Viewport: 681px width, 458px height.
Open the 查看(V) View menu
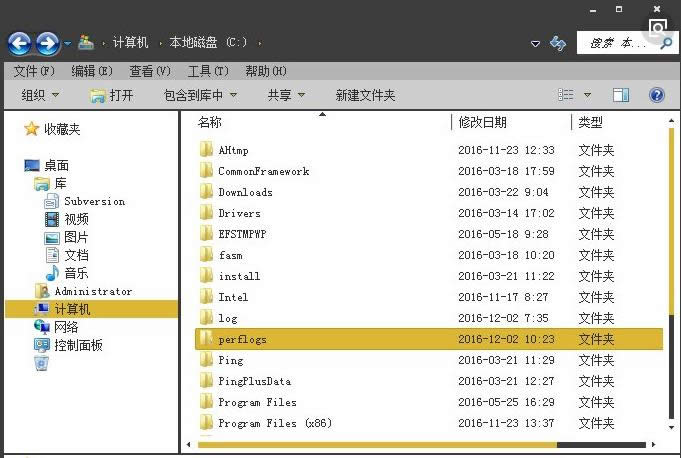point(150,71)
